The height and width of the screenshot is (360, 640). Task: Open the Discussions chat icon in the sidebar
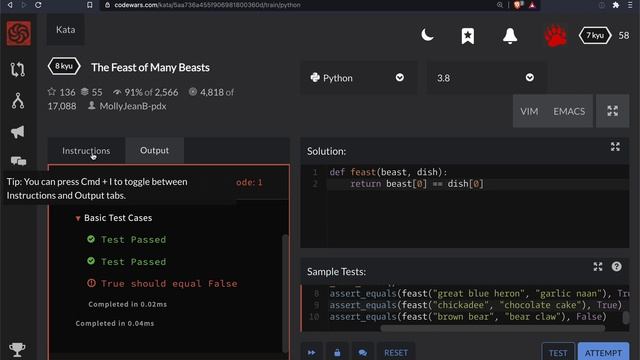click(x=18, y=161)
